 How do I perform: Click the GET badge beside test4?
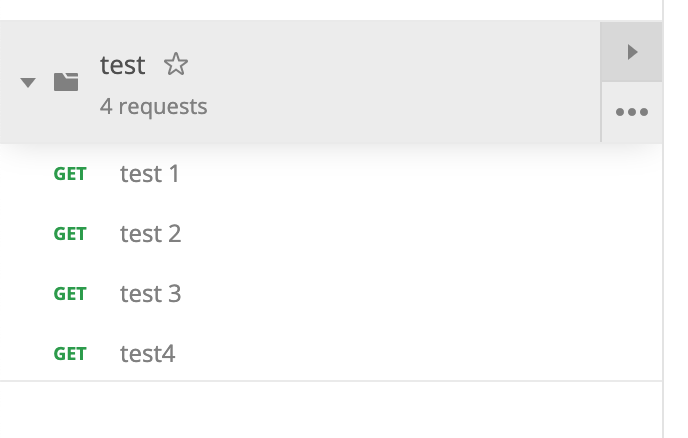70,354
